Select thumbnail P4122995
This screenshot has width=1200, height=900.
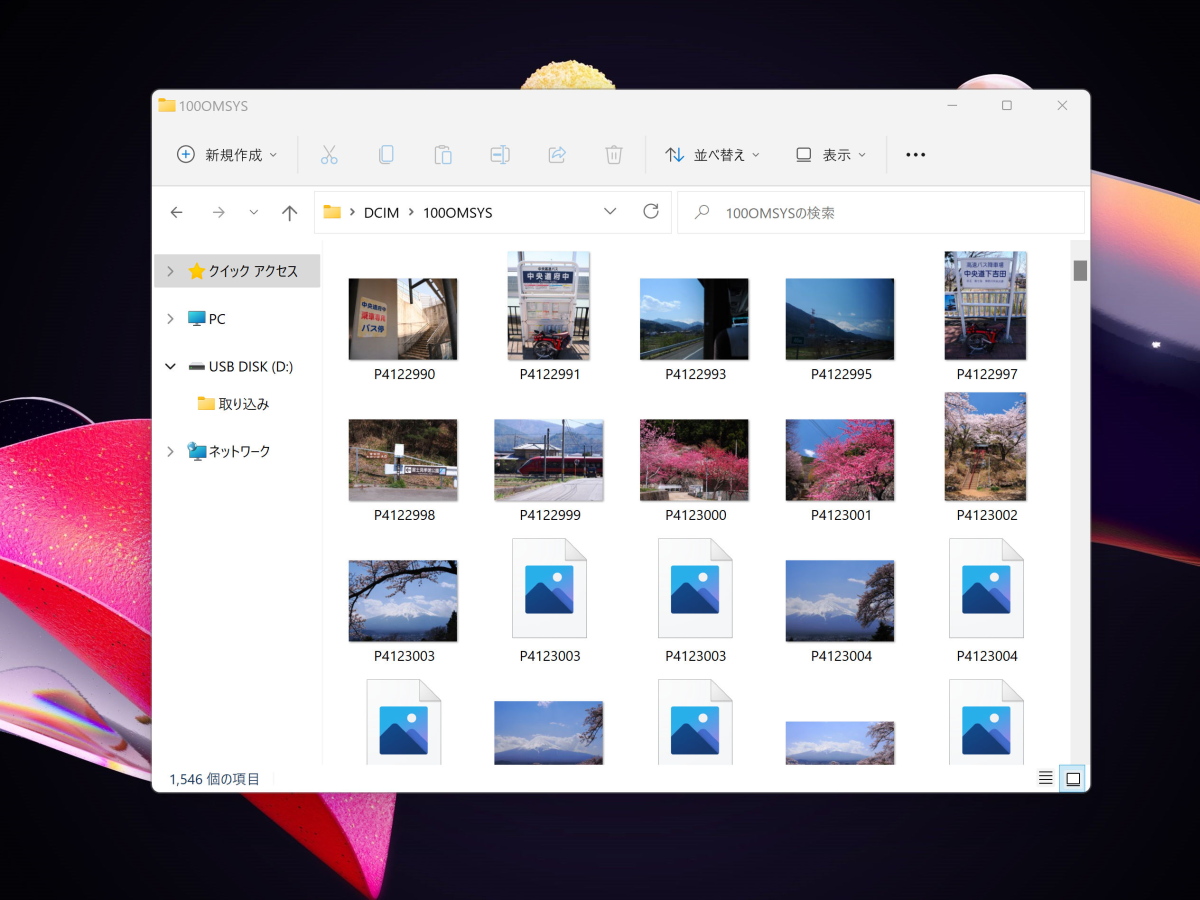pos(840,319)
